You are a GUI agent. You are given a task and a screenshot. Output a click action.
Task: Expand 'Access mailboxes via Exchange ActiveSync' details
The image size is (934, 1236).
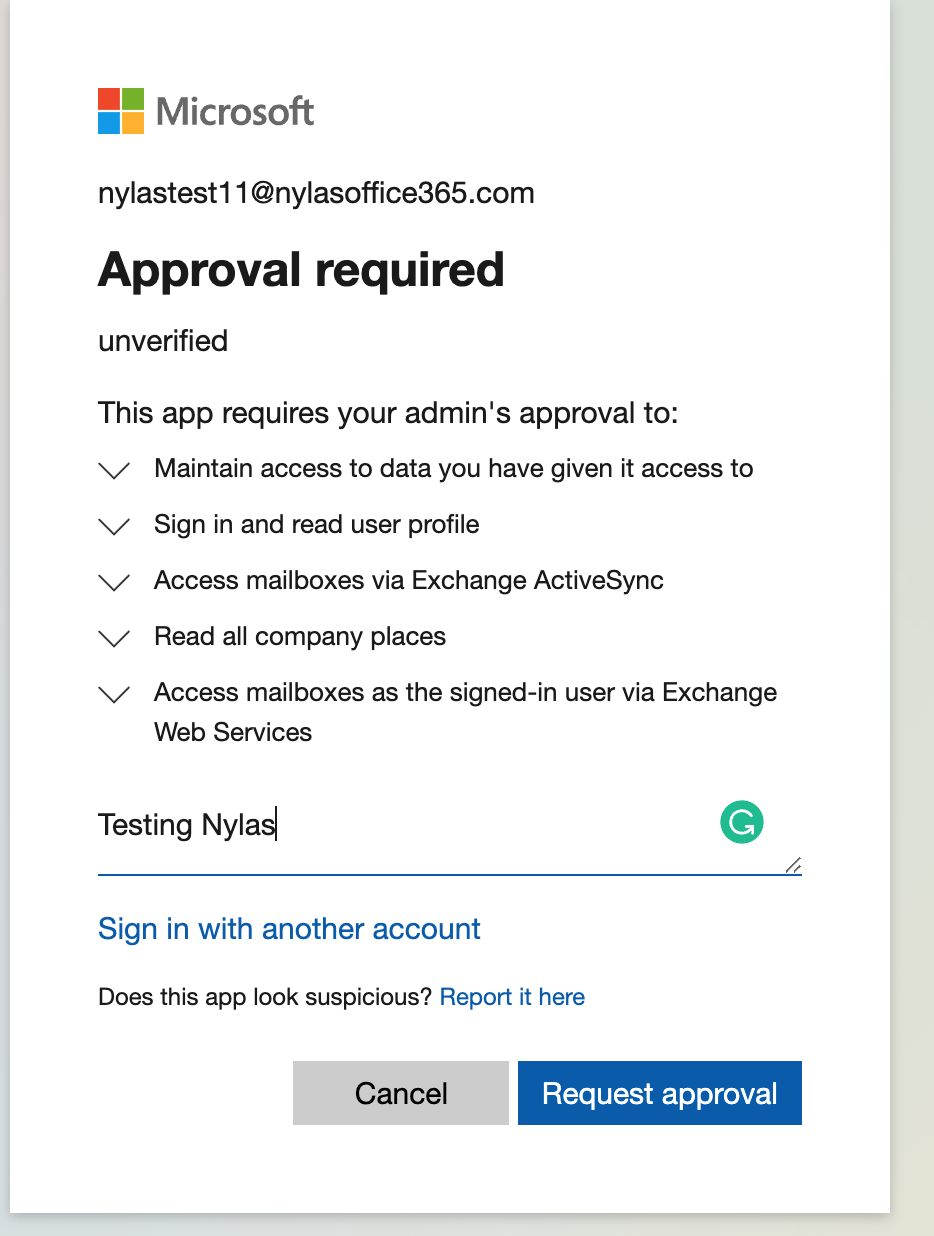[115, 582]
